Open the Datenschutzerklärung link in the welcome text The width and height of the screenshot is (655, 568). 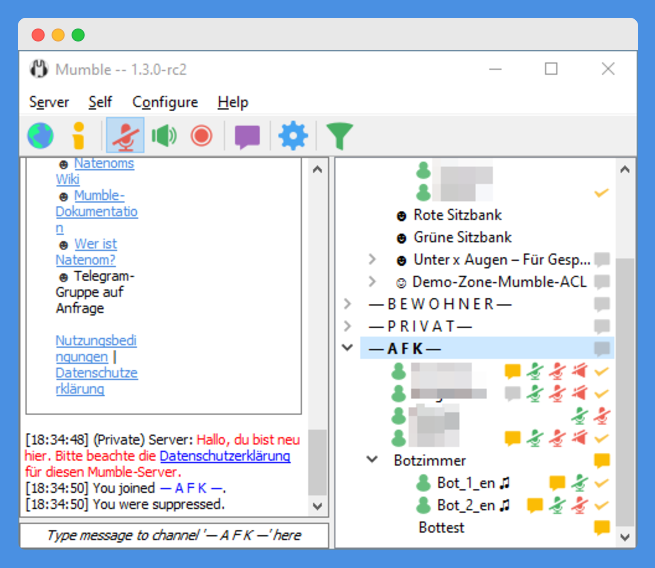[x=96, y=381]
